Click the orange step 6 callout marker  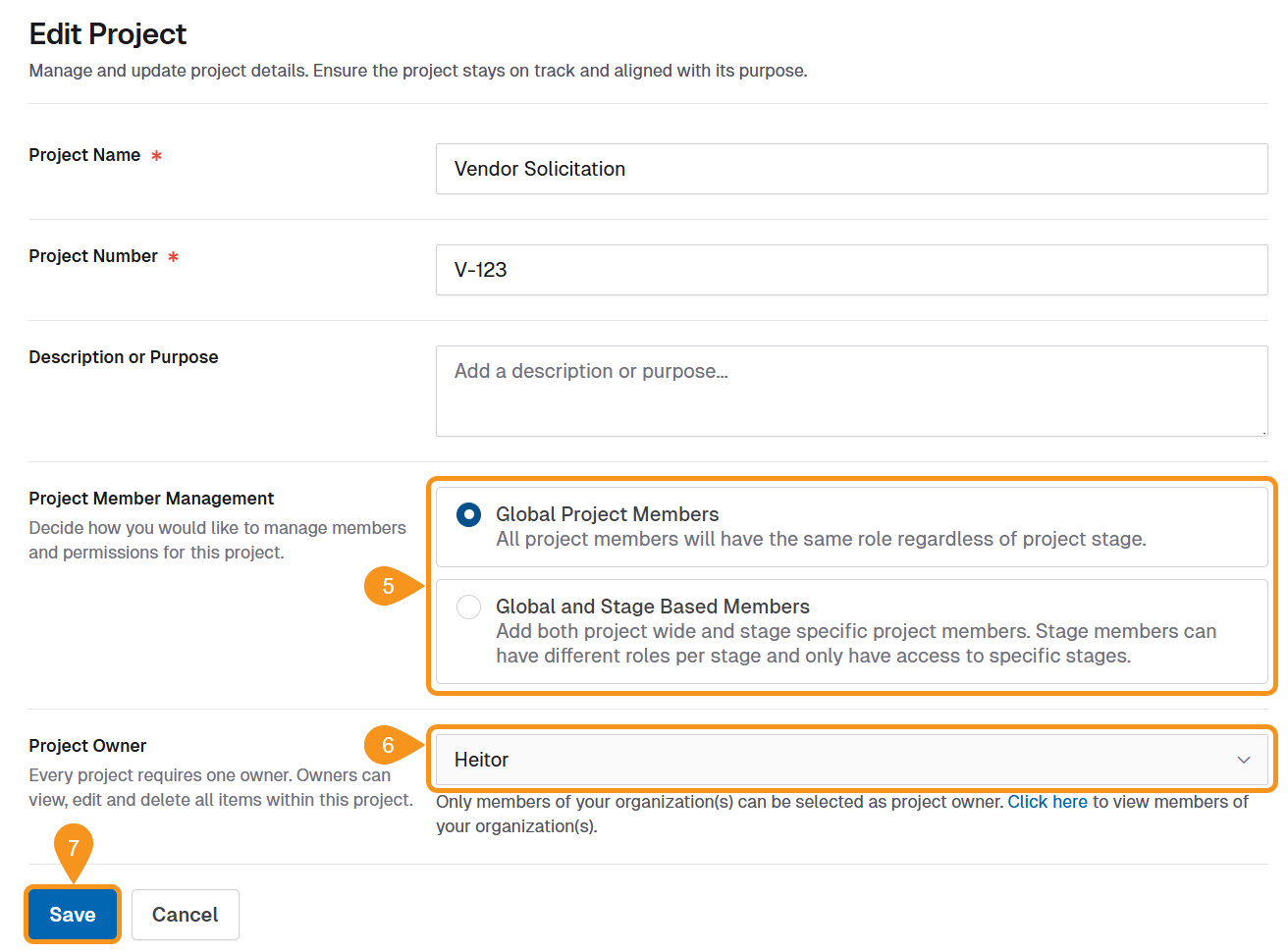click(389, 745)
